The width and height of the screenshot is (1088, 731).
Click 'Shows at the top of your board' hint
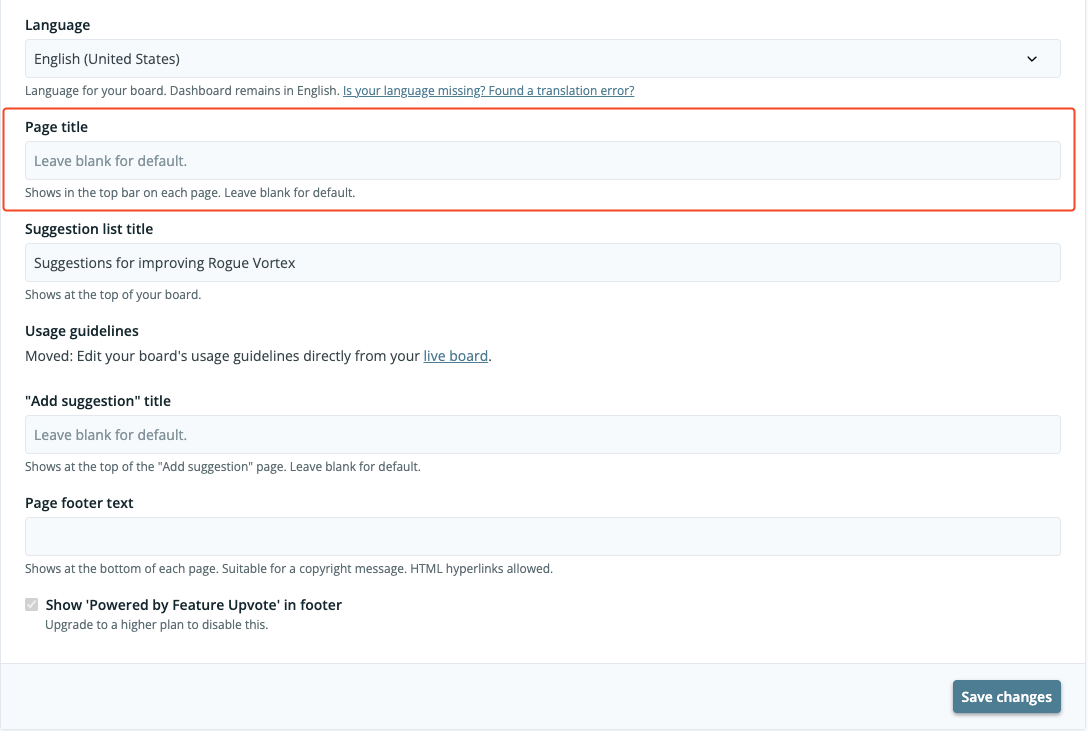pyautogui.click(x=113, y=295)
